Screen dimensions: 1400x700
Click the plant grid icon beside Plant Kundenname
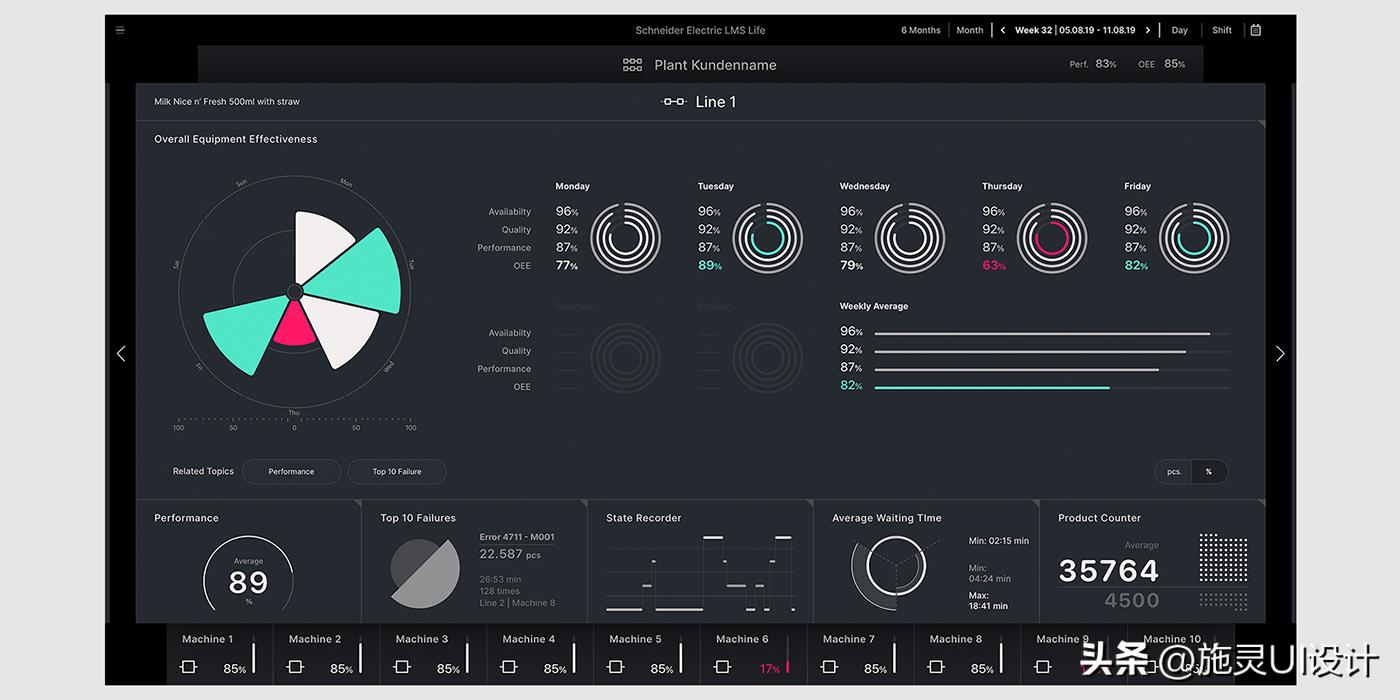(x=632, y=65)
